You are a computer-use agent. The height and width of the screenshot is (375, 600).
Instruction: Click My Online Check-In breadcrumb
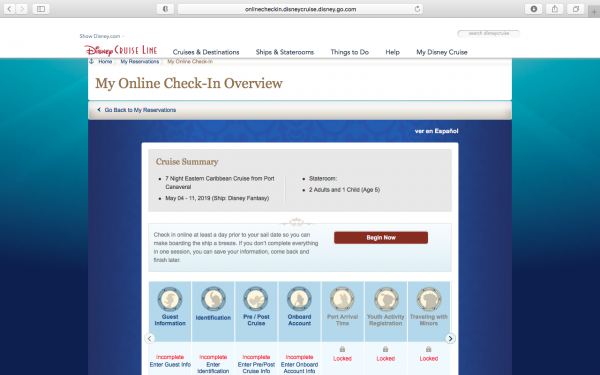pyautogui.click(x=190, y=62)
